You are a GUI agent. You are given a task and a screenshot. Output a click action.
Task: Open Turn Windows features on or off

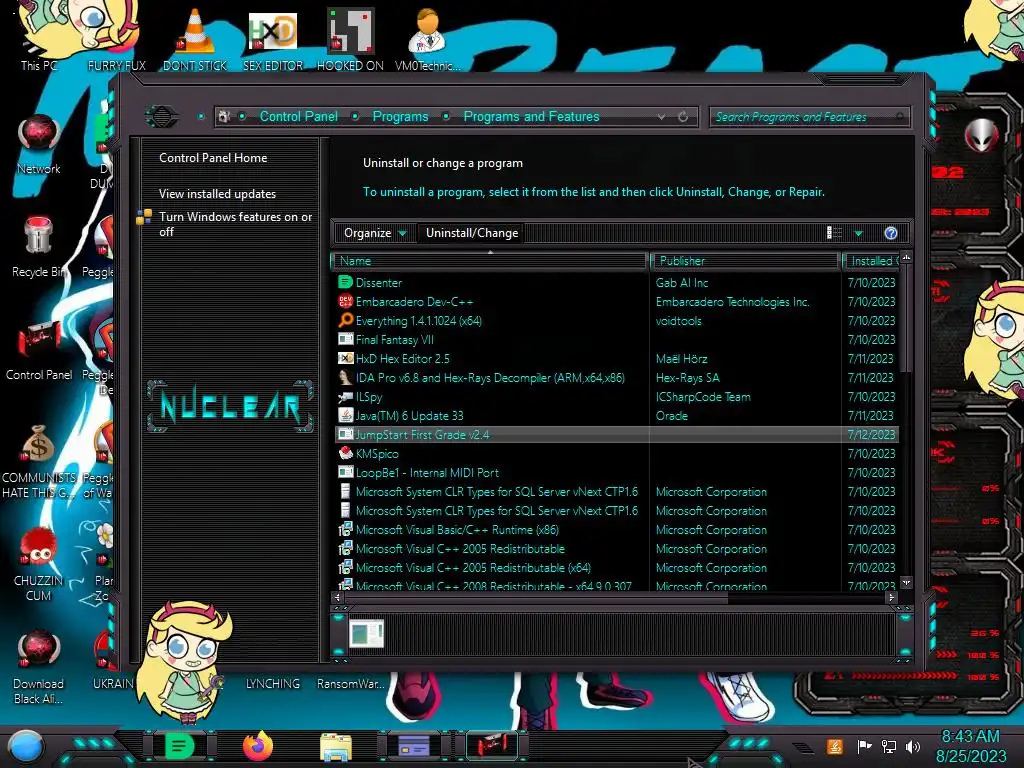coord(235,224)
